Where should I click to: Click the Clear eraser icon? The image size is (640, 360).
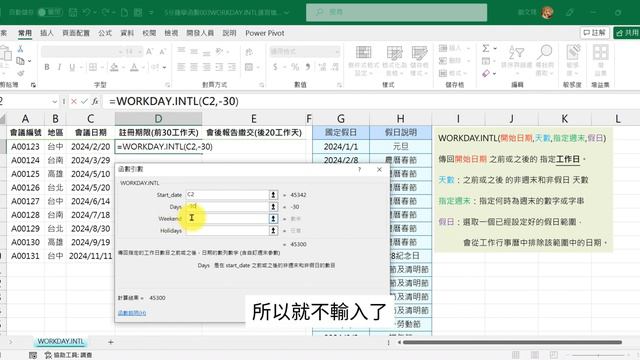[486, 74]
